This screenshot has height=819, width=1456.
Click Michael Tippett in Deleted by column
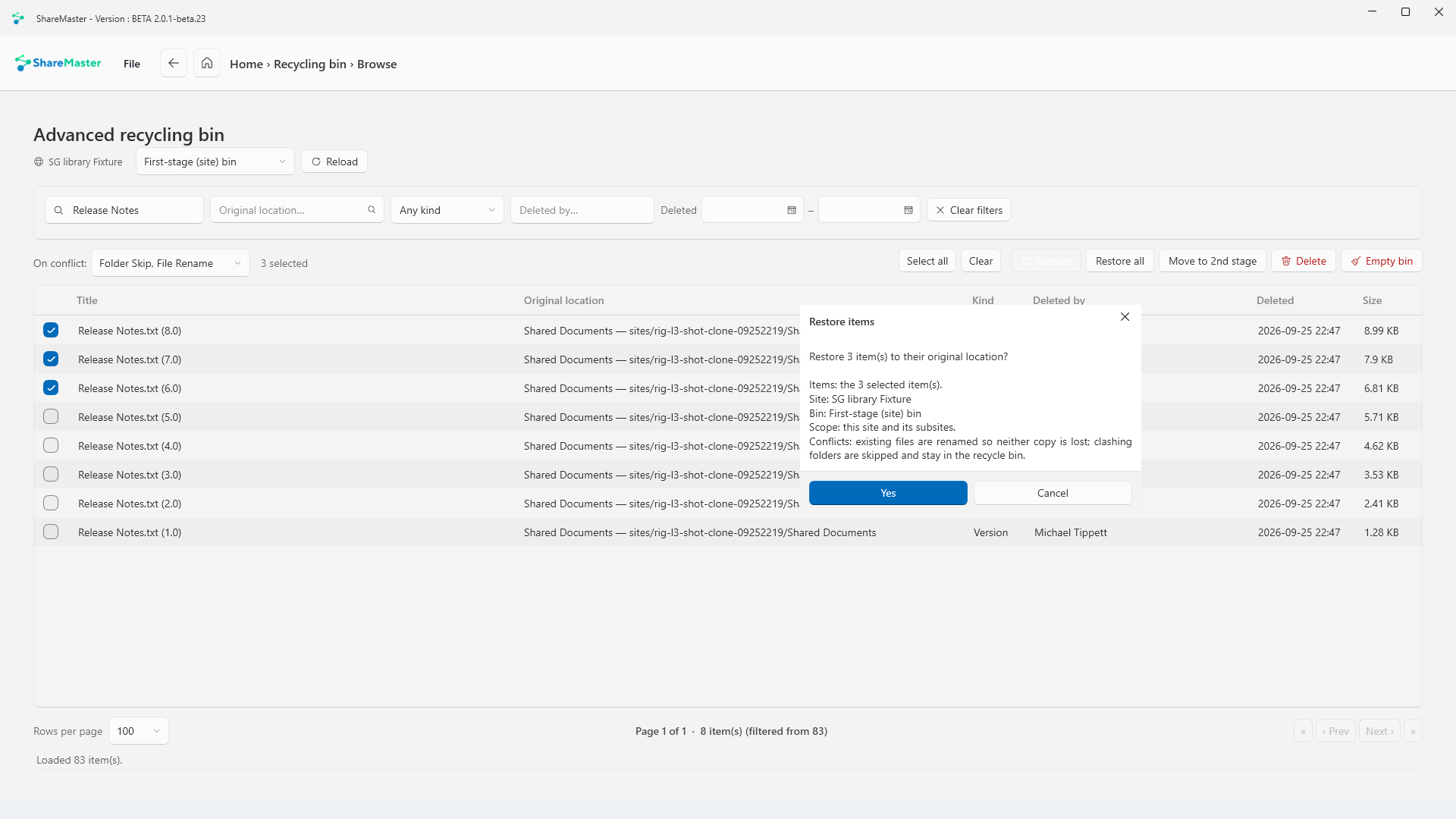tap(1071, 532)
